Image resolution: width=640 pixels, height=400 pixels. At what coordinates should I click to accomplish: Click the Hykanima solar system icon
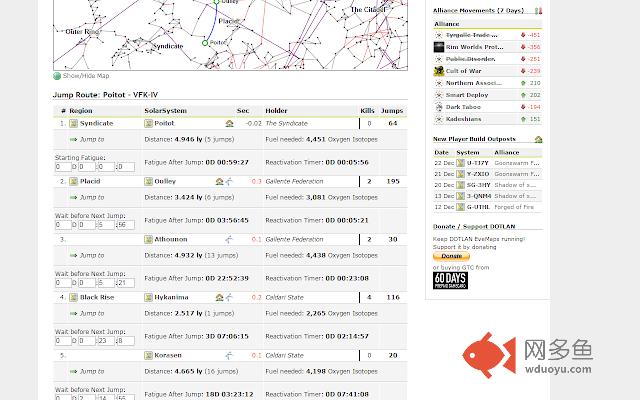coord(149,297)
